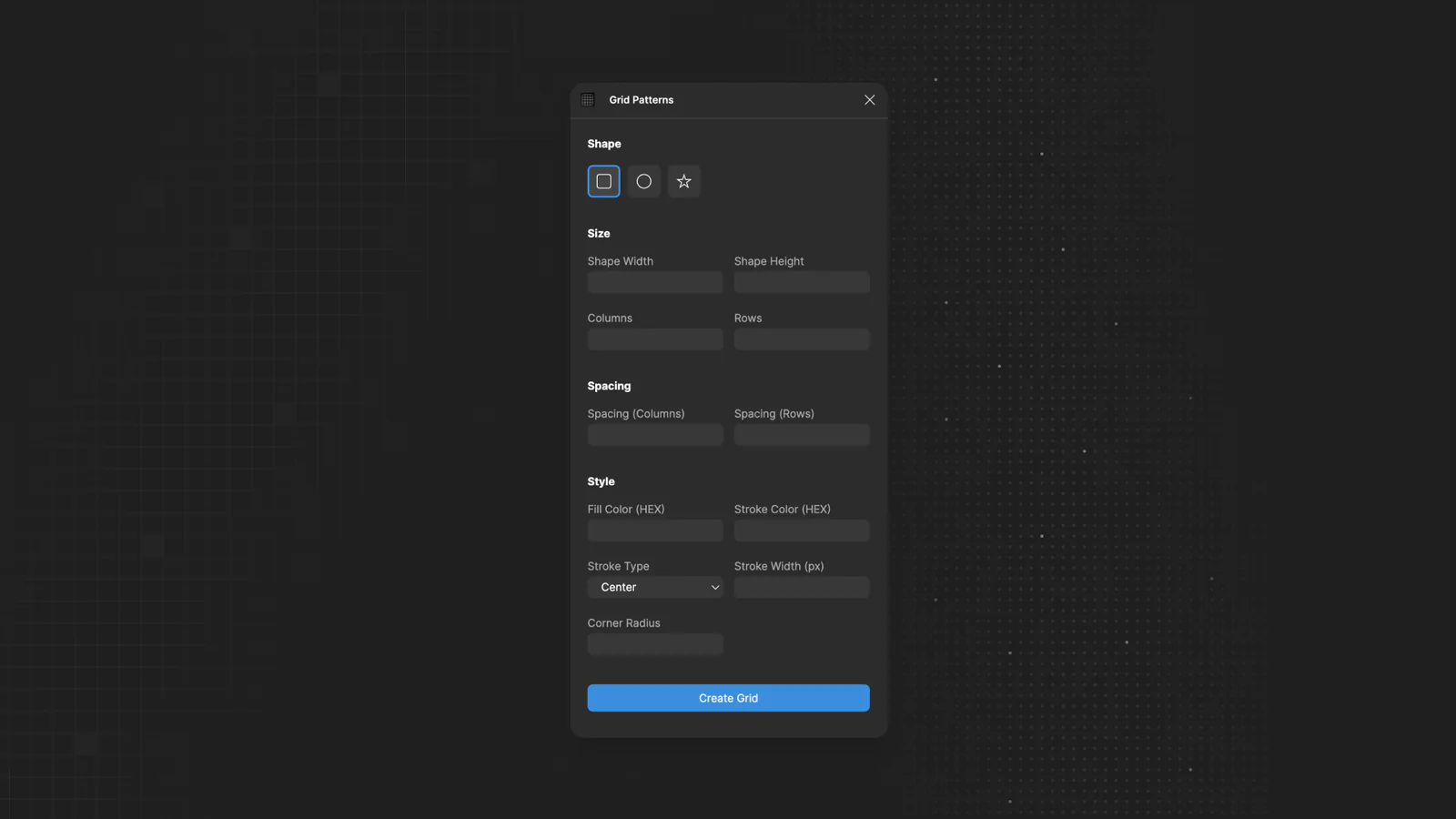Focus the Rows input field
This screenshot has height=819, width=1456.
coord(802,339)
